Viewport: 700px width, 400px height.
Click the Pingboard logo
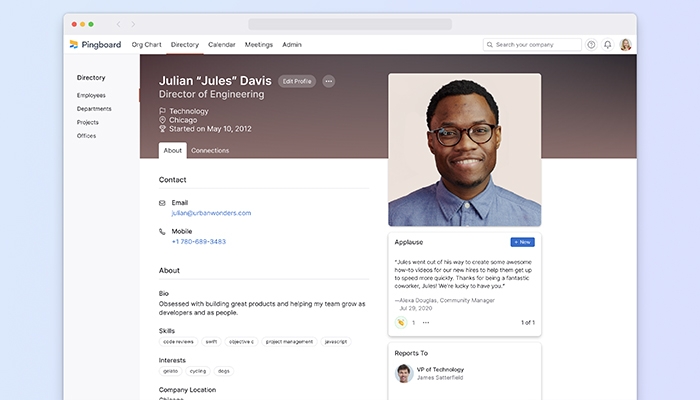tap(95, 45)
